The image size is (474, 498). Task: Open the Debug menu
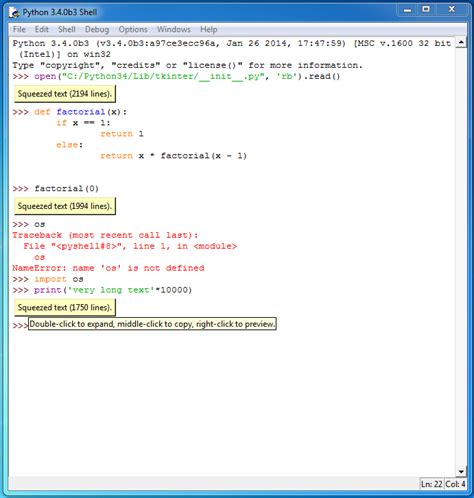97,29
